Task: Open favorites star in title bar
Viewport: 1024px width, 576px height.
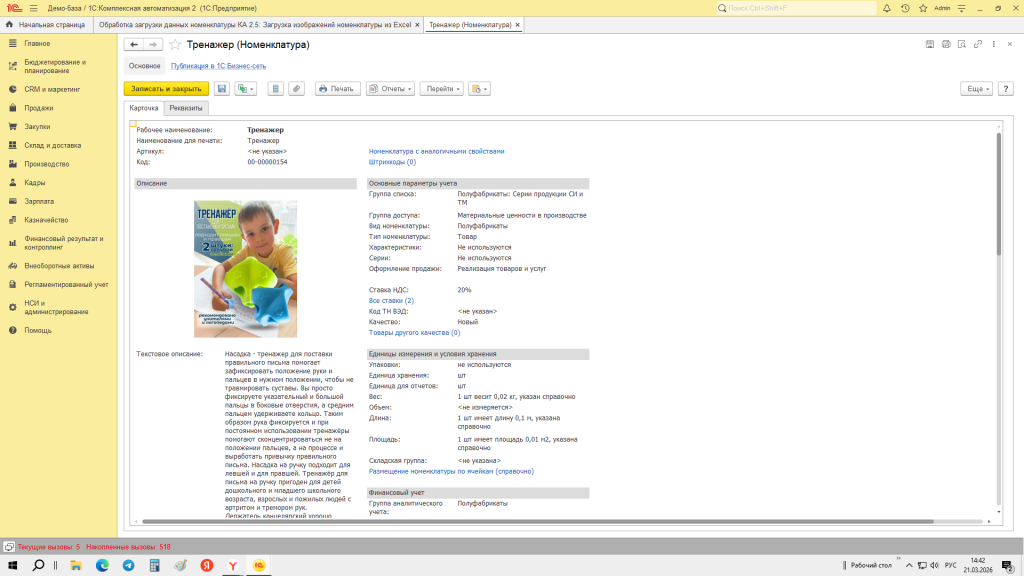Action: coord(923,8)
